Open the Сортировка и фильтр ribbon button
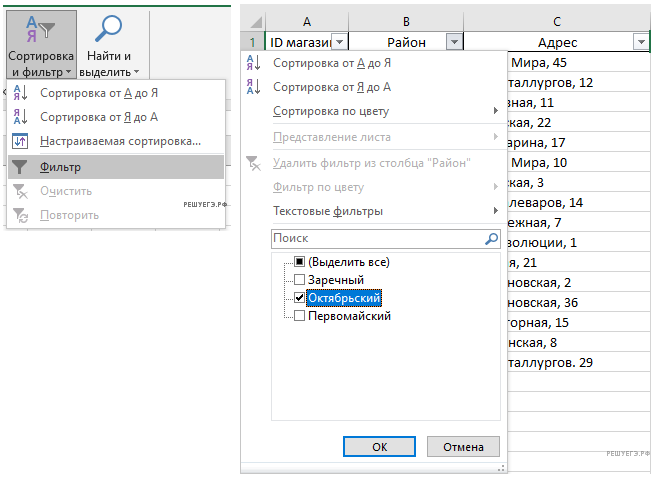The width and height of the screenshot is (654, 480). pos(40,45)
